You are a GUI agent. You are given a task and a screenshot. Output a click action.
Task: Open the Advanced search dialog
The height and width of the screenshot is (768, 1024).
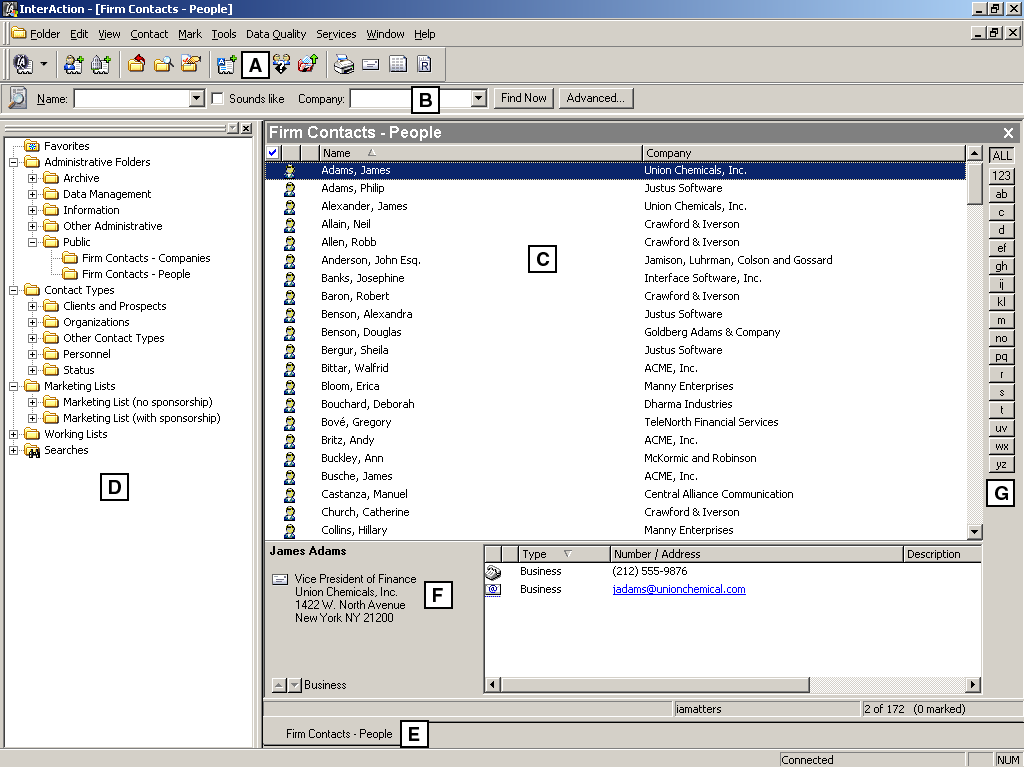click(x=596, y=97)
